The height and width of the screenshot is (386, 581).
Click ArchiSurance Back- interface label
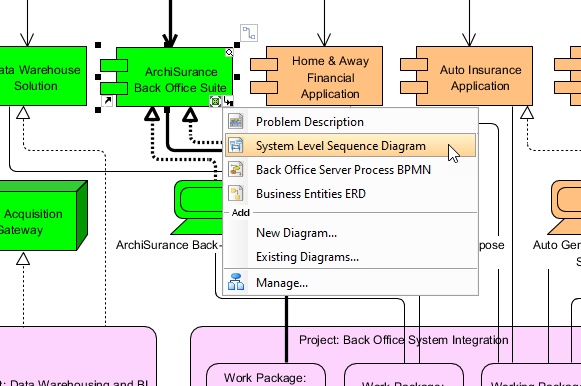(x=169, y=245)
